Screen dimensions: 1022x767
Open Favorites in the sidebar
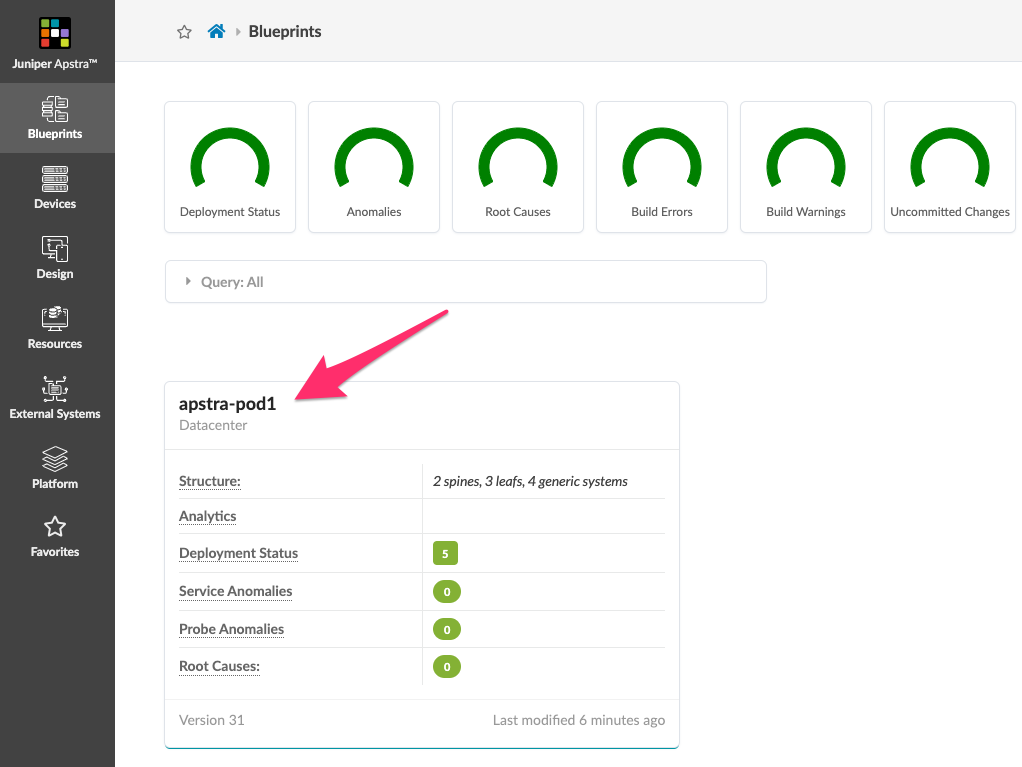tap(55, 536)
